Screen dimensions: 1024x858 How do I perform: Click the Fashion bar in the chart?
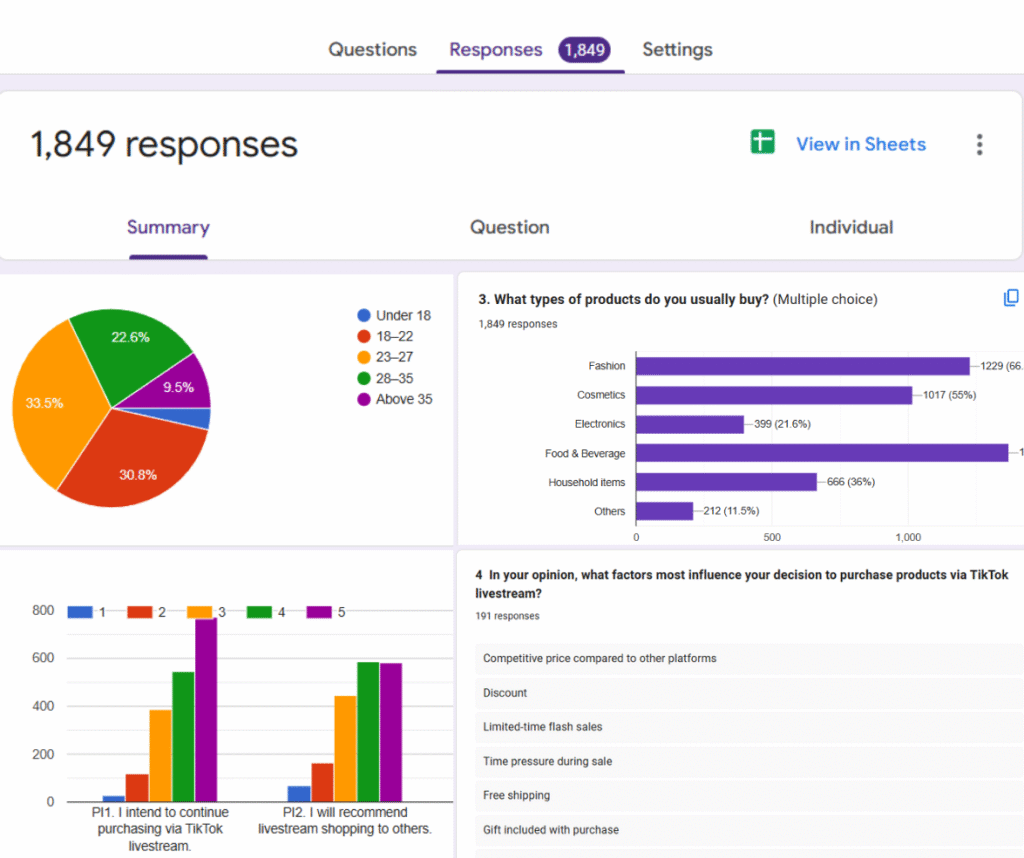[802, 366]
